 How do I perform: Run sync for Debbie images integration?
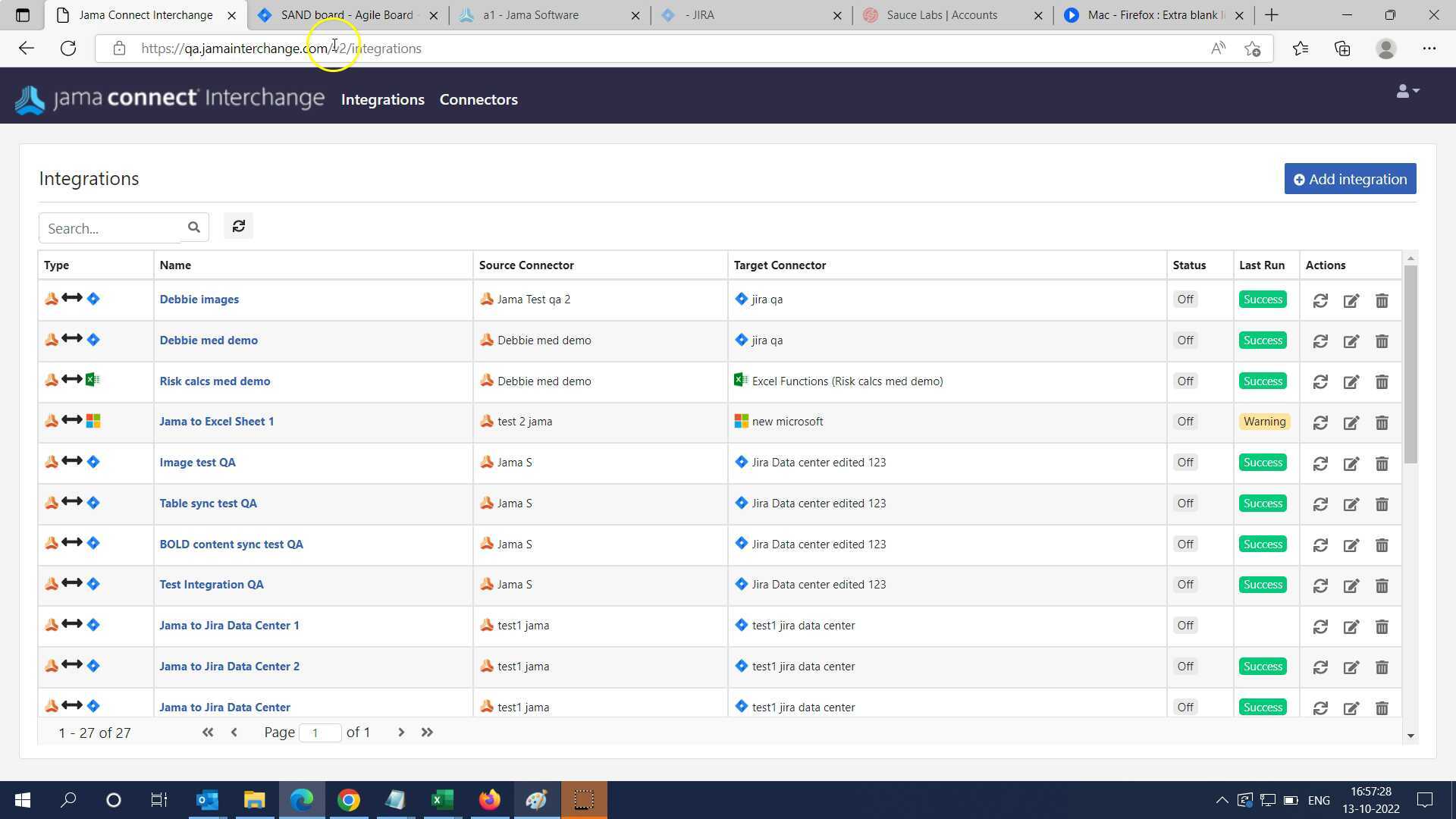click(1320, 300)
